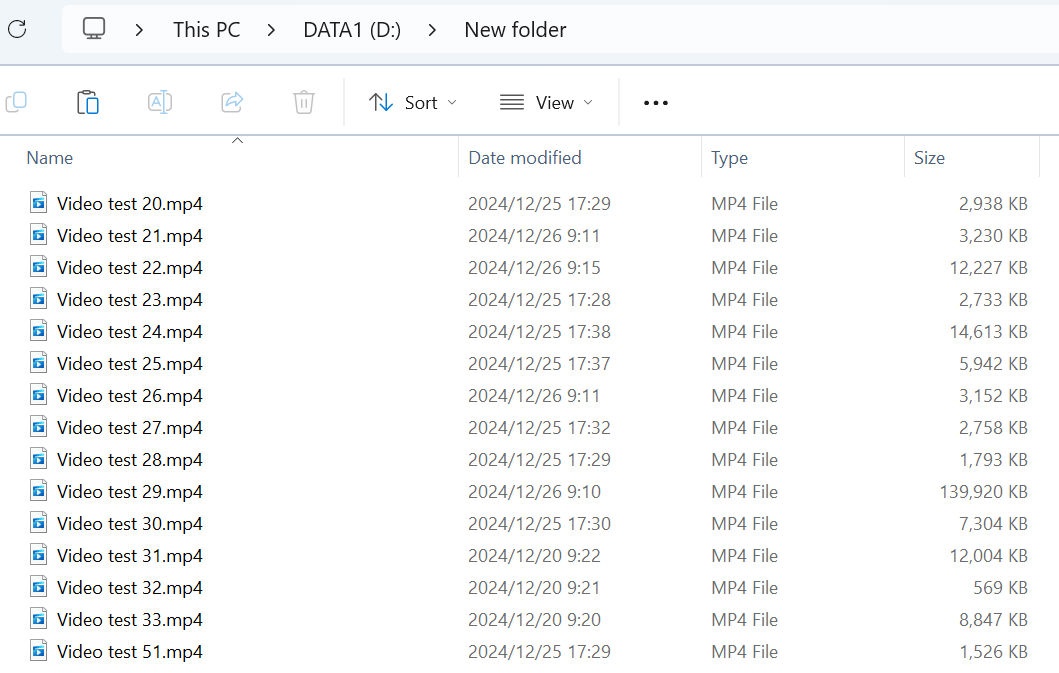Sort by Date modified column header
The image size is (1059, 673).
pyautogui.click(x=524, y=158)
